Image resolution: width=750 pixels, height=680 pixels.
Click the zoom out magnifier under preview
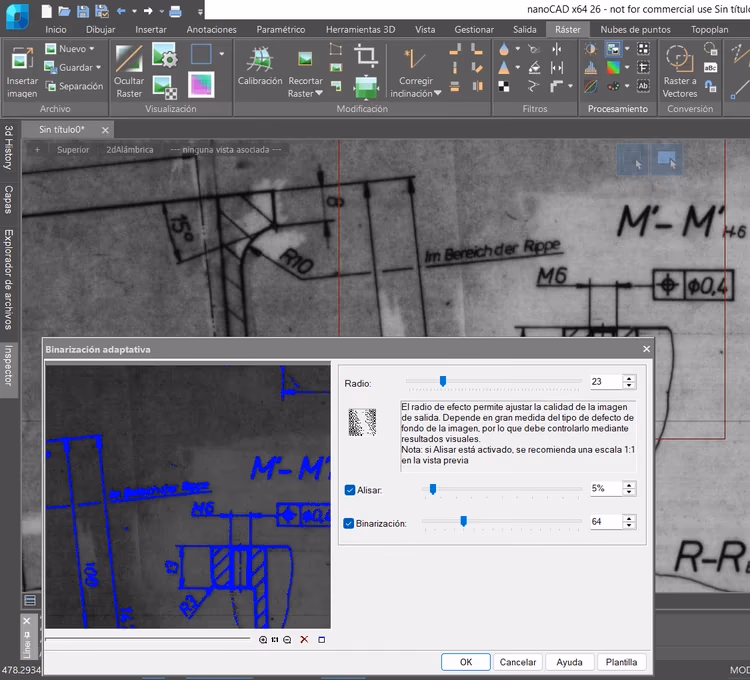pyautogui.click(x=287, y=640)
